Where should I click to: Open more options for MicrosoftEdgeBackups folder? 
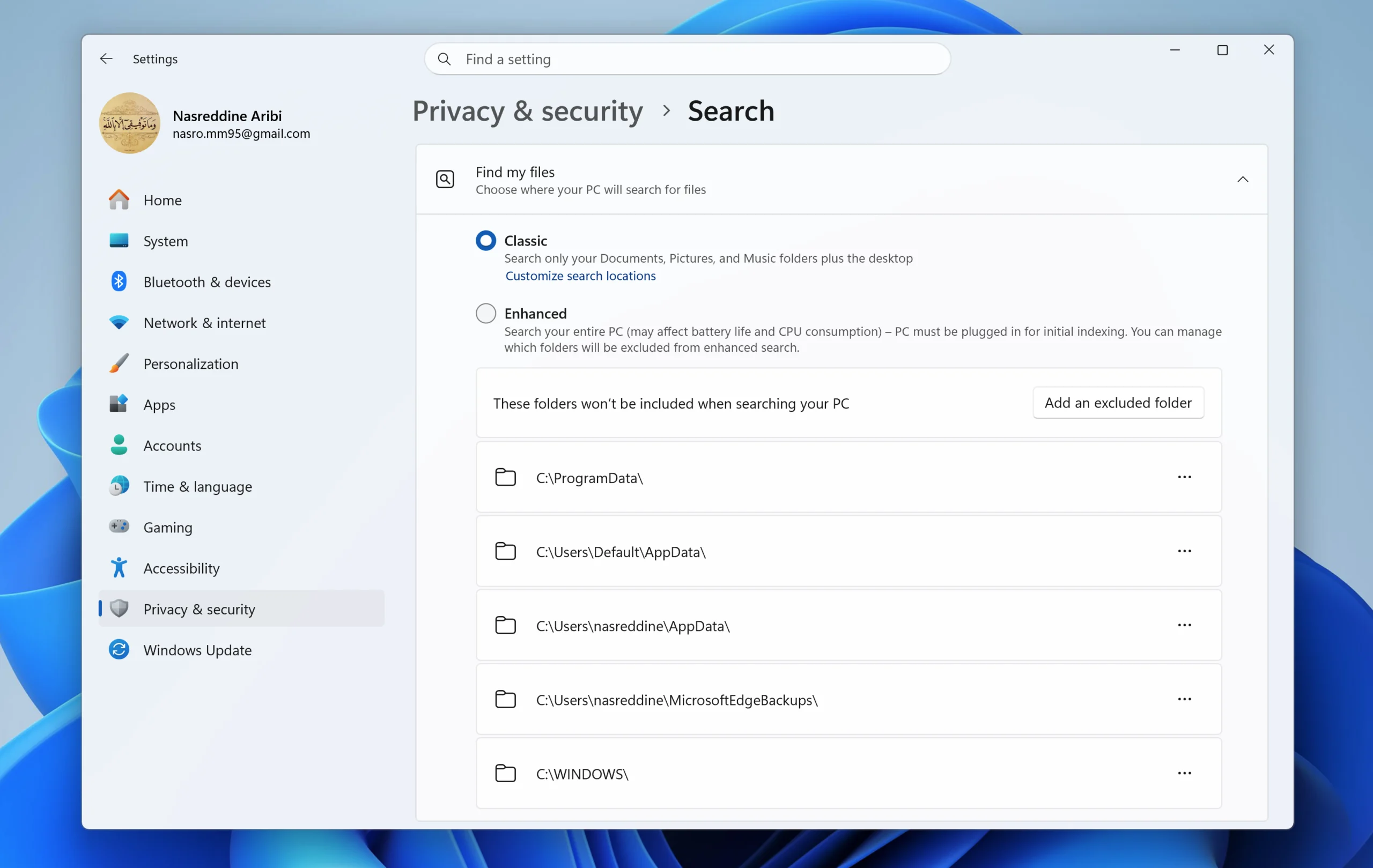pyautogui.click(x=1184, y=699)
